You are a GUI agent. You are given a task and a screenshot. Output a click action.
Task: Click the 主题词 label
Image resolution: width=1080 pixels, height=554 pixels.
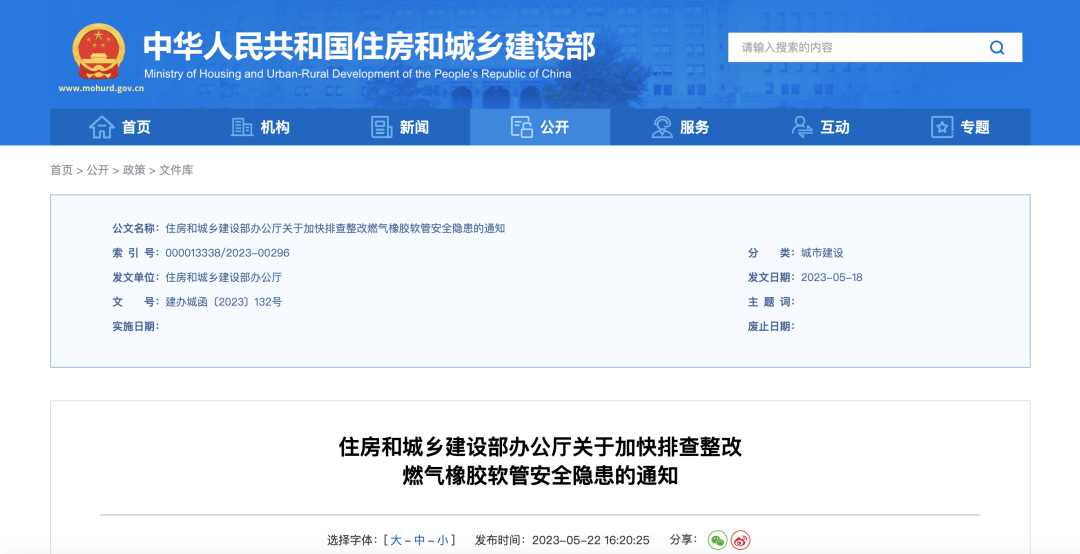click(771, 302)
